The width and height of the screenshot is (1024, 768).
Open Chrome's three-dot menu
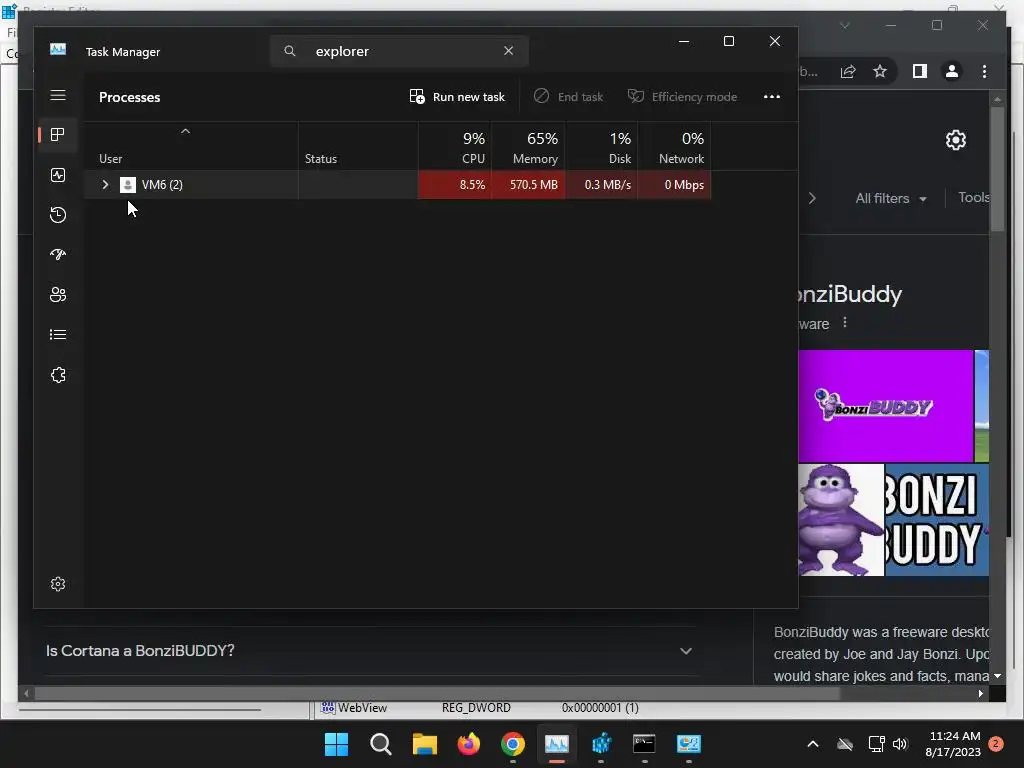(x=984, y=71)
